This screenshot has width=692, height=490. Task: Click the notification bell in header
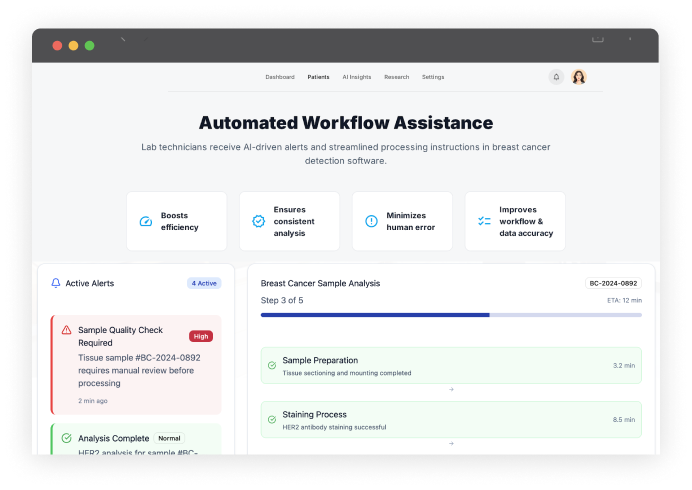click(556, 77)
